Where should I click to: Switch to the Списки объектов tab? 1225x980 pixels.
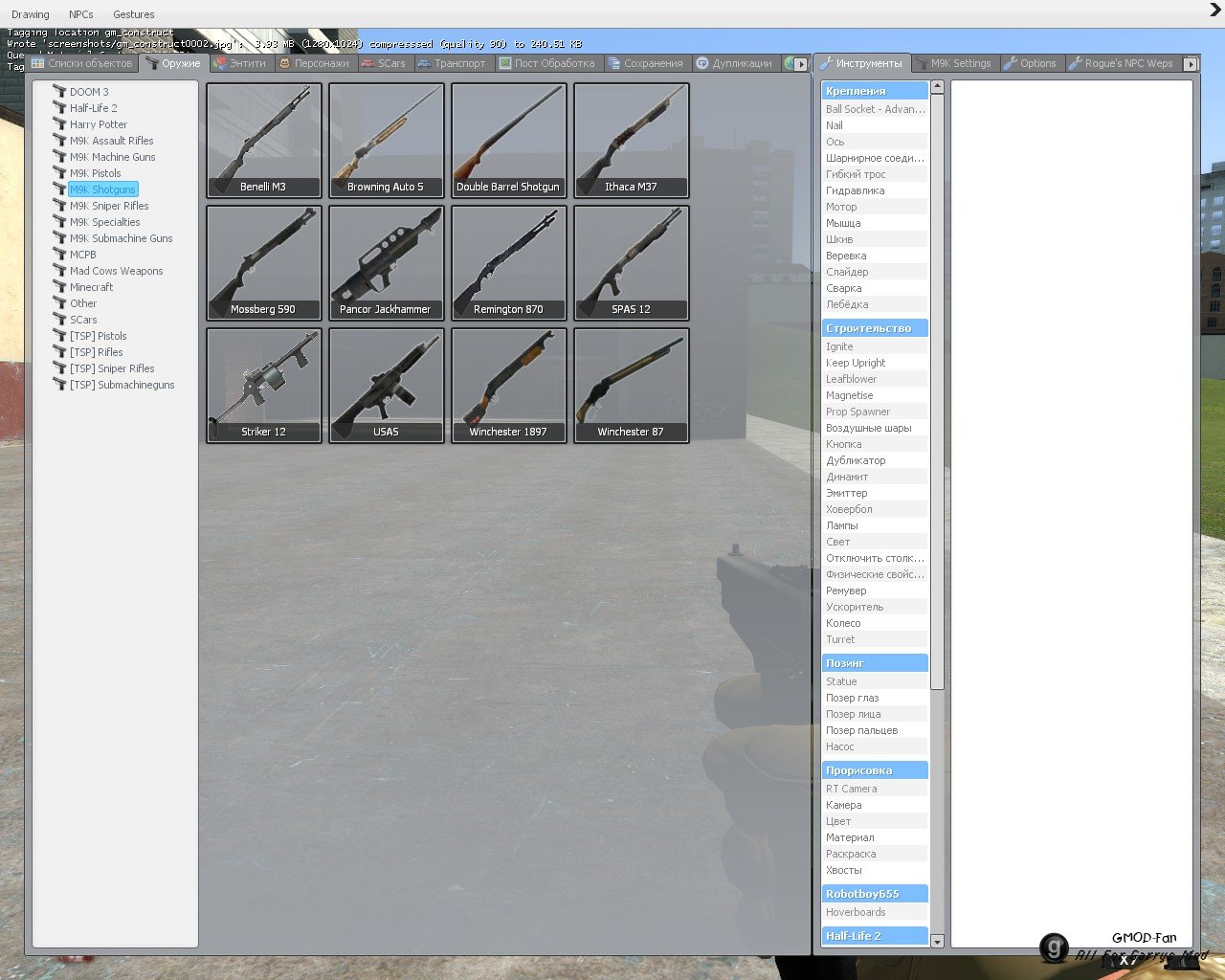point(82,63)
